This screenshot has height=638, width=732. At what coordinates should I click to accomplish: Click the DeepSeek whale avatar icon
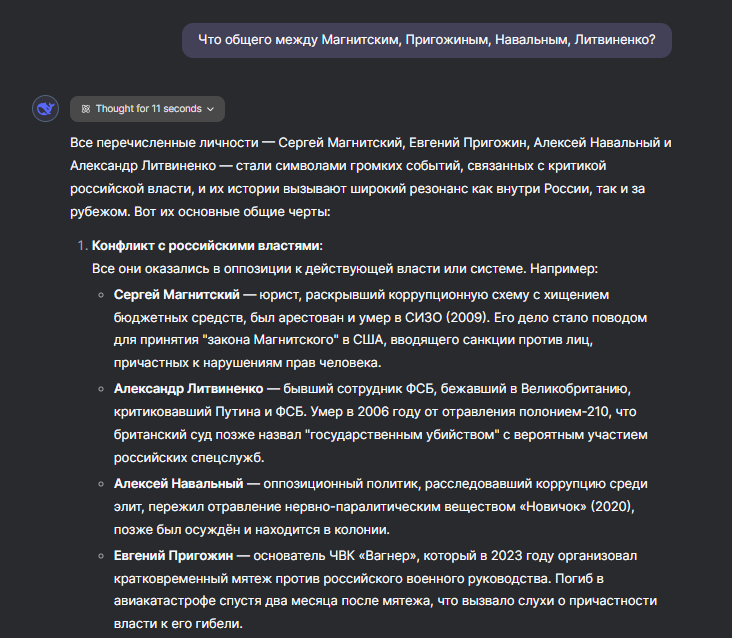[x=45, y=108]
